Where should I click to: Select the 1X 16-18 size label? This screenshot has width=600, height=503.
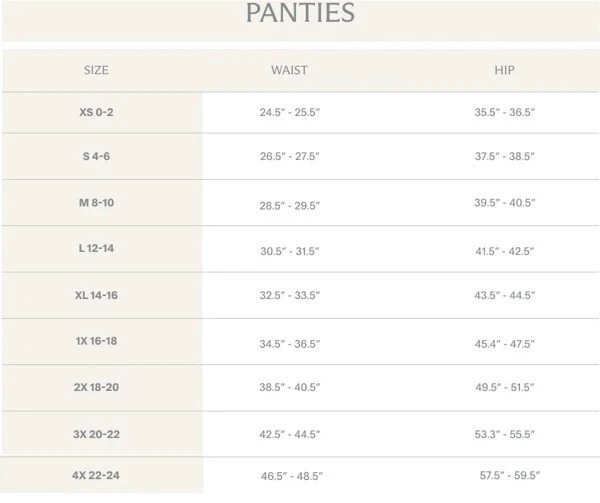(96, 341)
